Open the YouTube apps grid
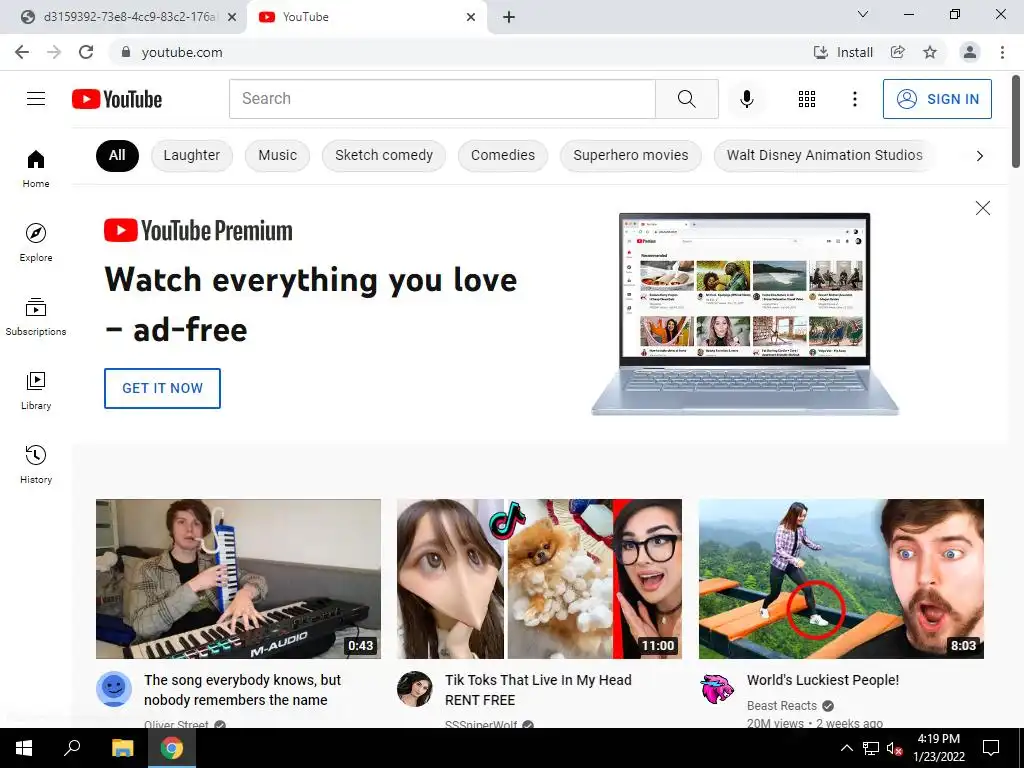Image resolution: width=1024 pixels, height=768 pixels. tap(807, 99)
